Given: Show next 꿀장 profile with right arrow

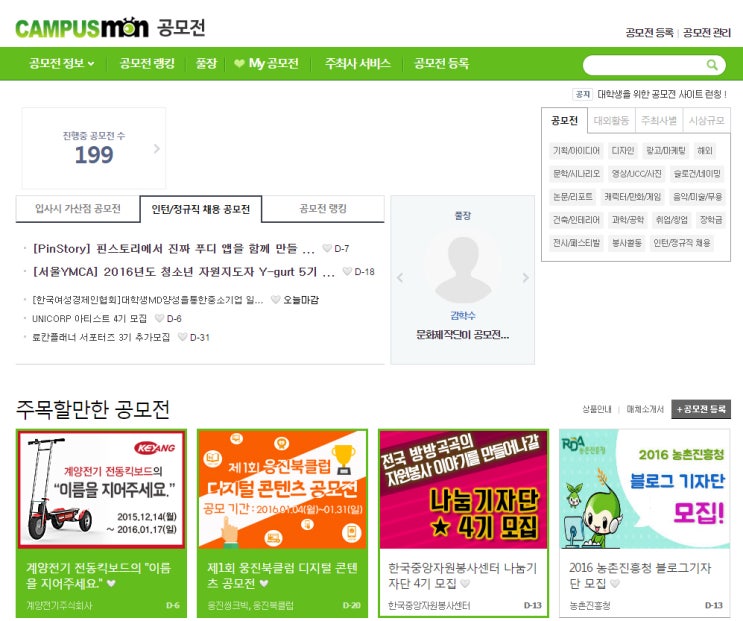Looking at the screenshot, I should tap(525, 278).
